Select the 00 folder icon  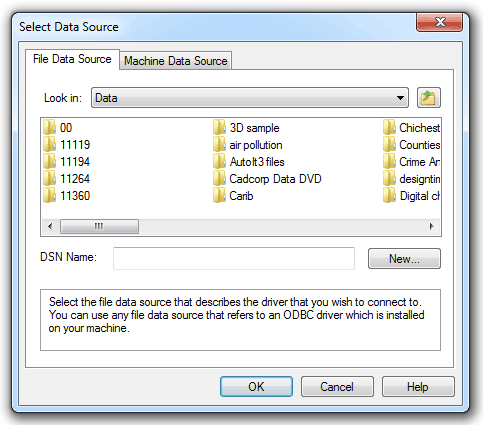pos(49,128)
